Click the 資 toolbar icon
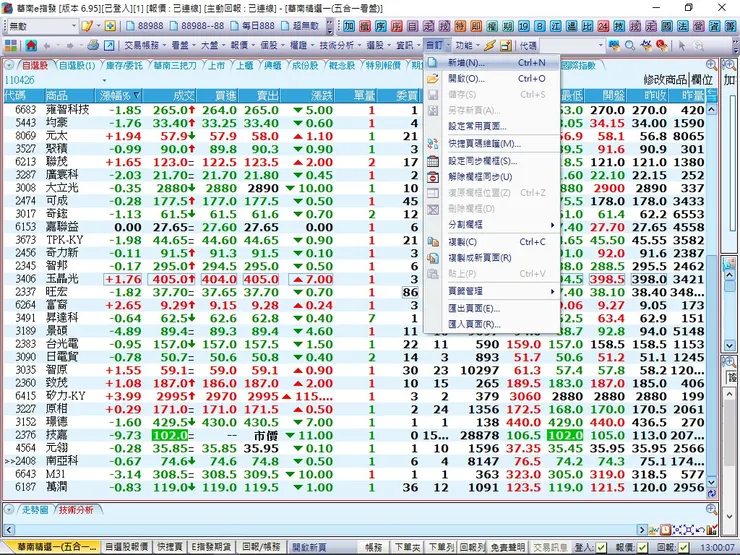This screenshot has height=555, width=740. click(714, 26)
